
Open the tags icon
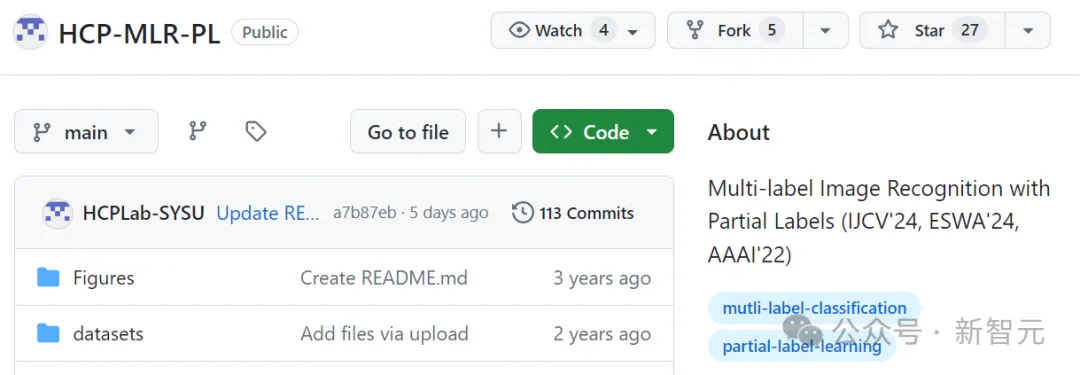pos(256,131)
